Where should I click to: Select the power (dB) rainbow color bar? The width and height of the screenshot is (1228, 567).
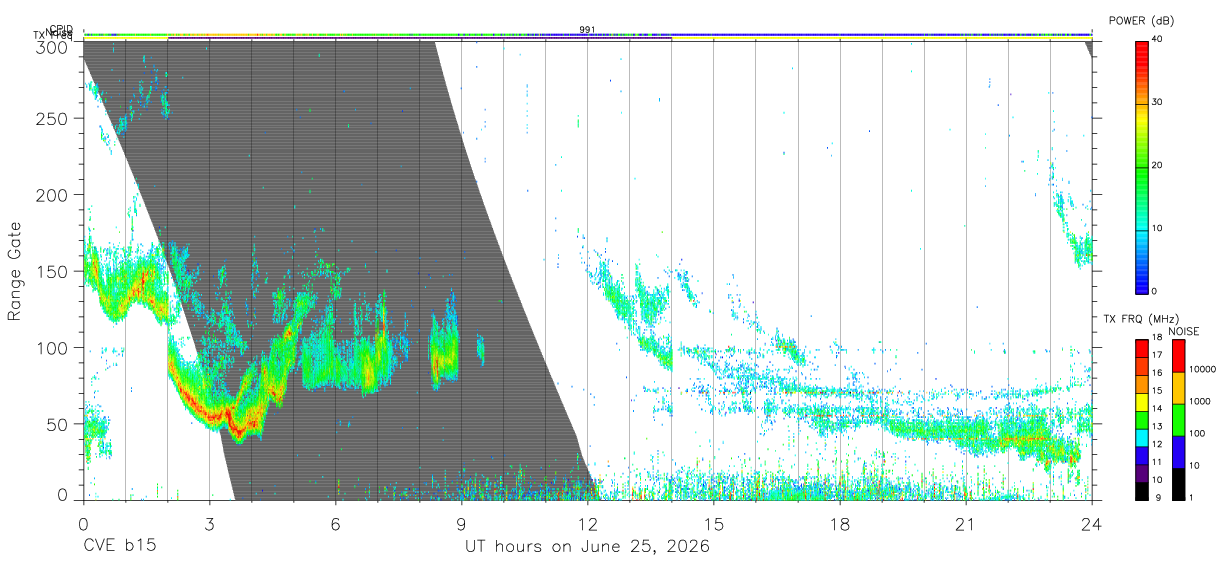[1142, 166]
